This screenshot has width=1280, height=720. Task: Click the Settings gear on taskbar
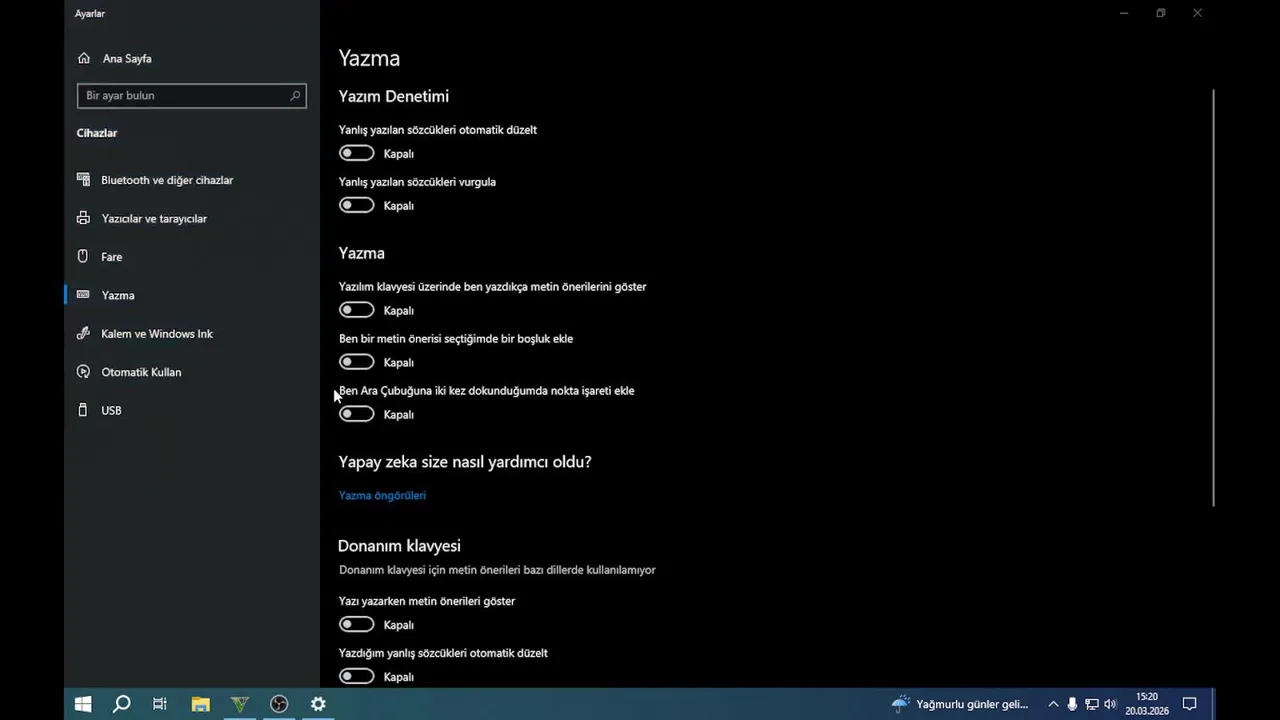(x=318, y=704)
